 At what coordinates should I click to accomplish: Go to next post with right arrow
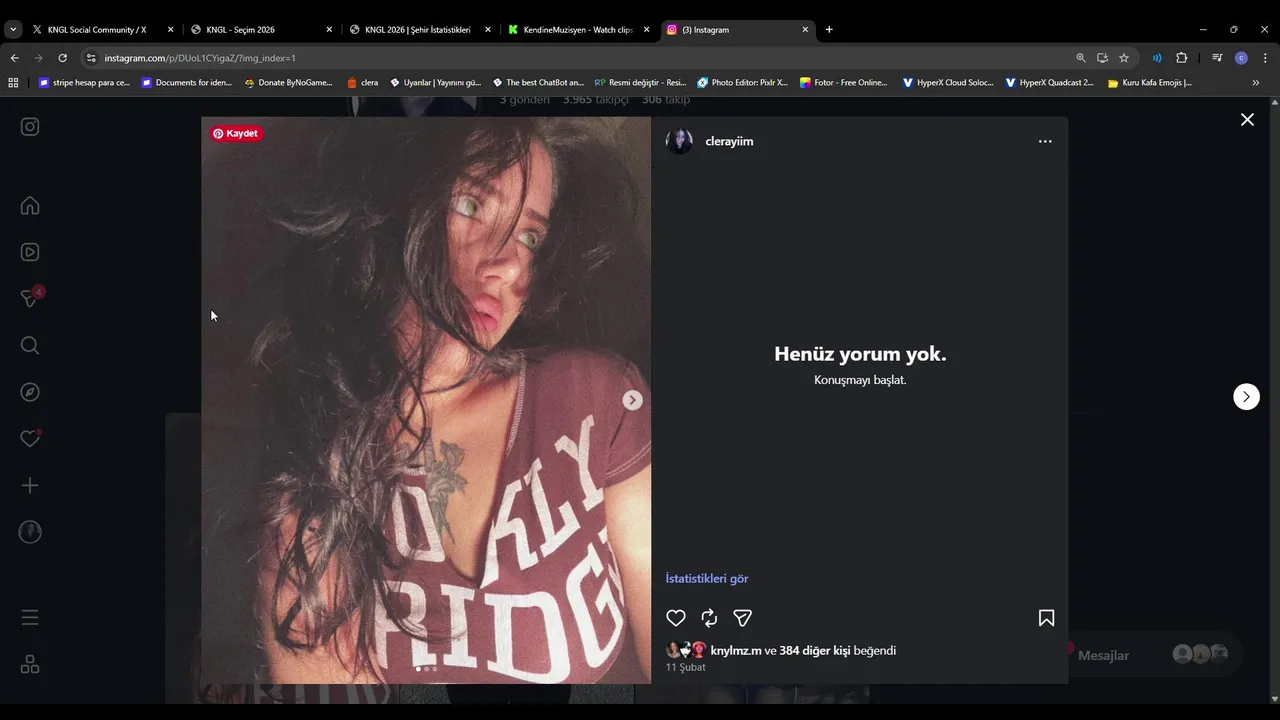[1246, 396]
